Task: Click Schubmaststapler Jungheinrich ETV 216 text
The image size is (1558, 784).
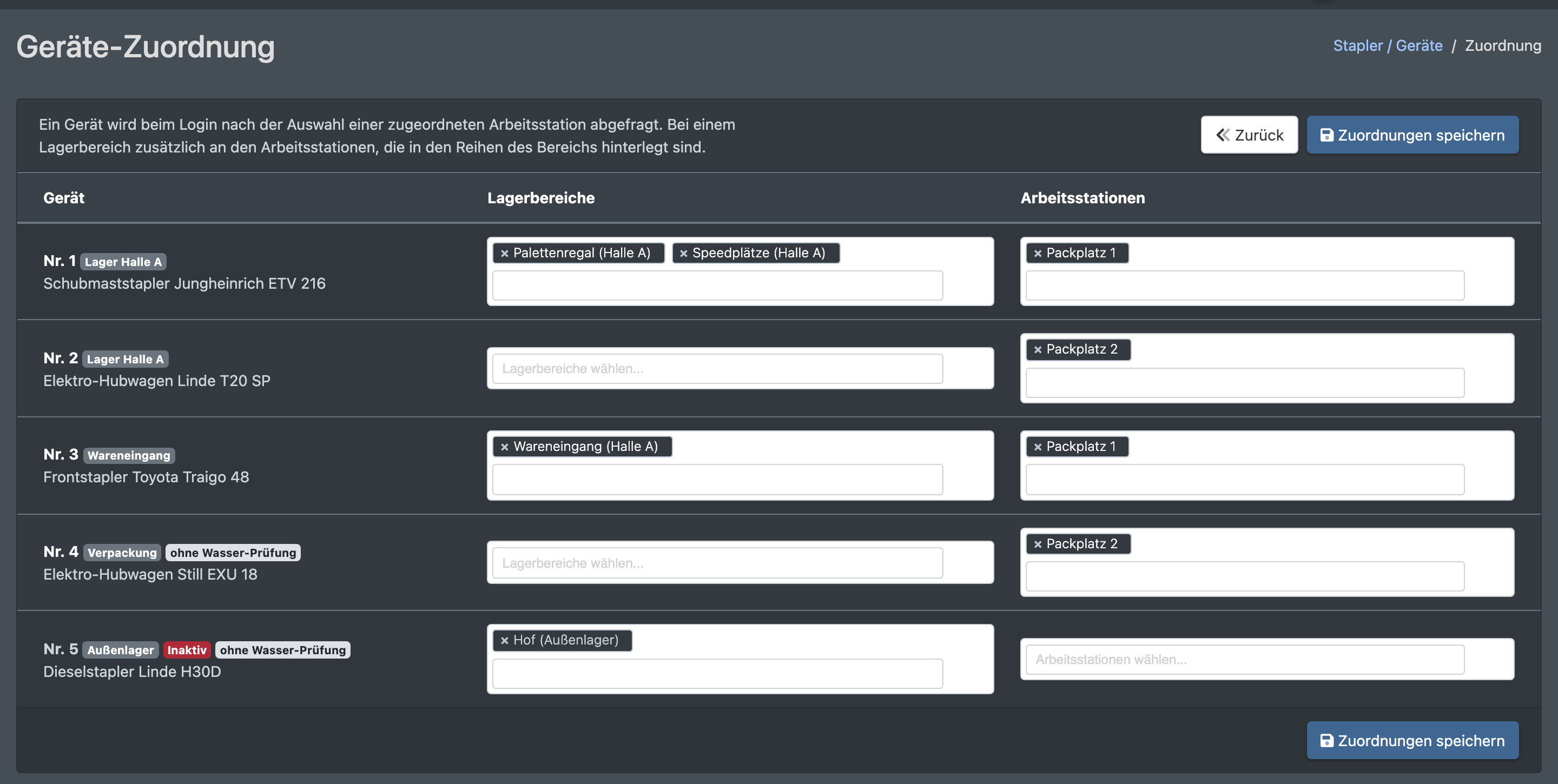Action: tap(184, 283)
